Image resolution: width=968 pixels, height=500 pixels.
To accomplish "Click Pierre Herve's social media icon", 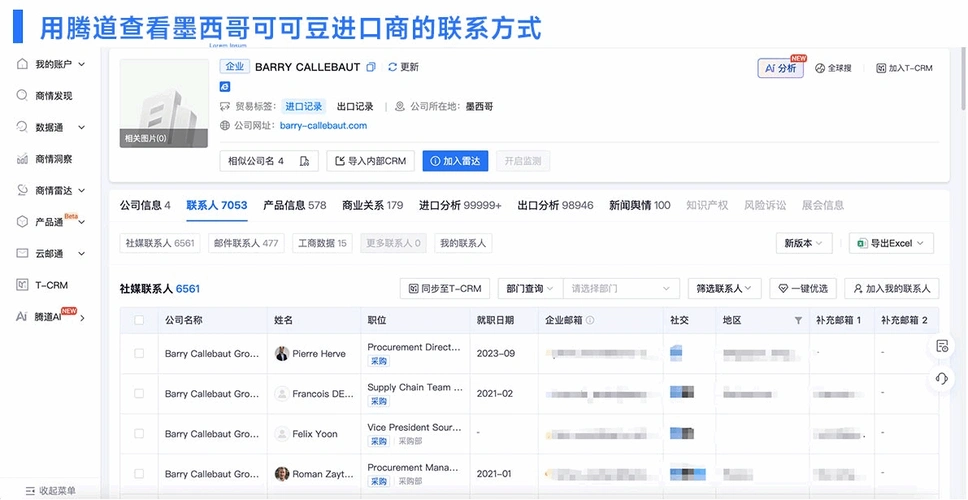I will 676,353.
